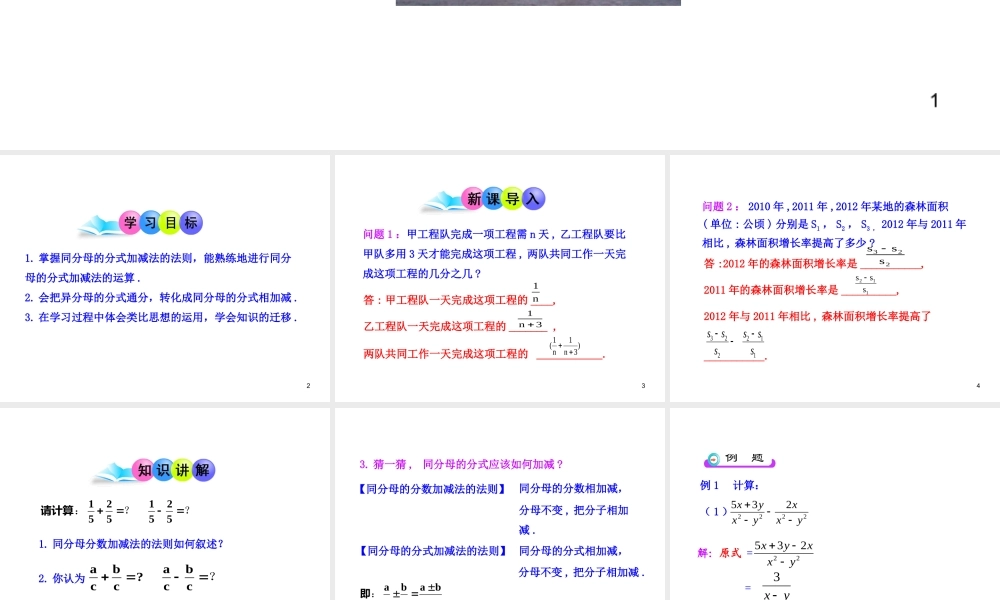Click the book icon next to 知识讲解

(109, 470)
